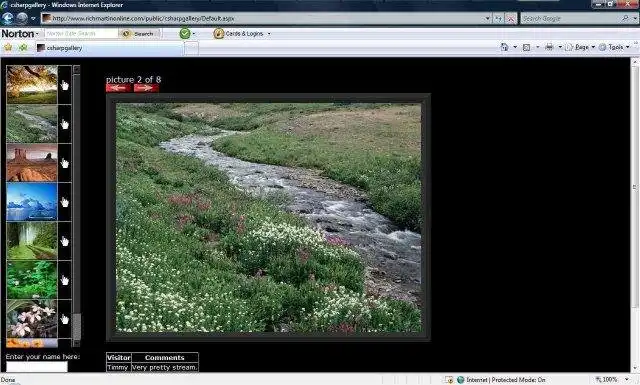Viewport: 640px width, 385px height.
Task: Click hand icon beside pink blossoms thumbnail
Action: pyautogui.click(x=64, y=319)
